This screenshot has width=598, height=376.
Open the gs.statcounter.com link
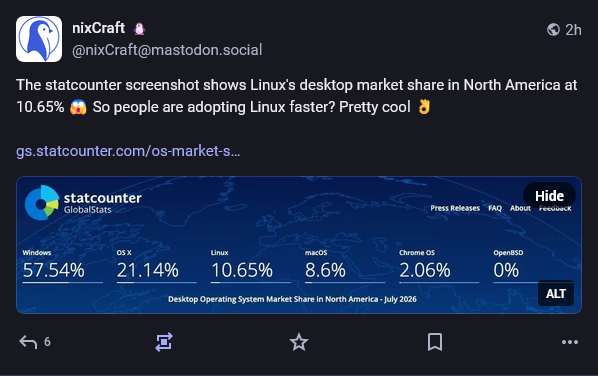(x=128, y=151)
